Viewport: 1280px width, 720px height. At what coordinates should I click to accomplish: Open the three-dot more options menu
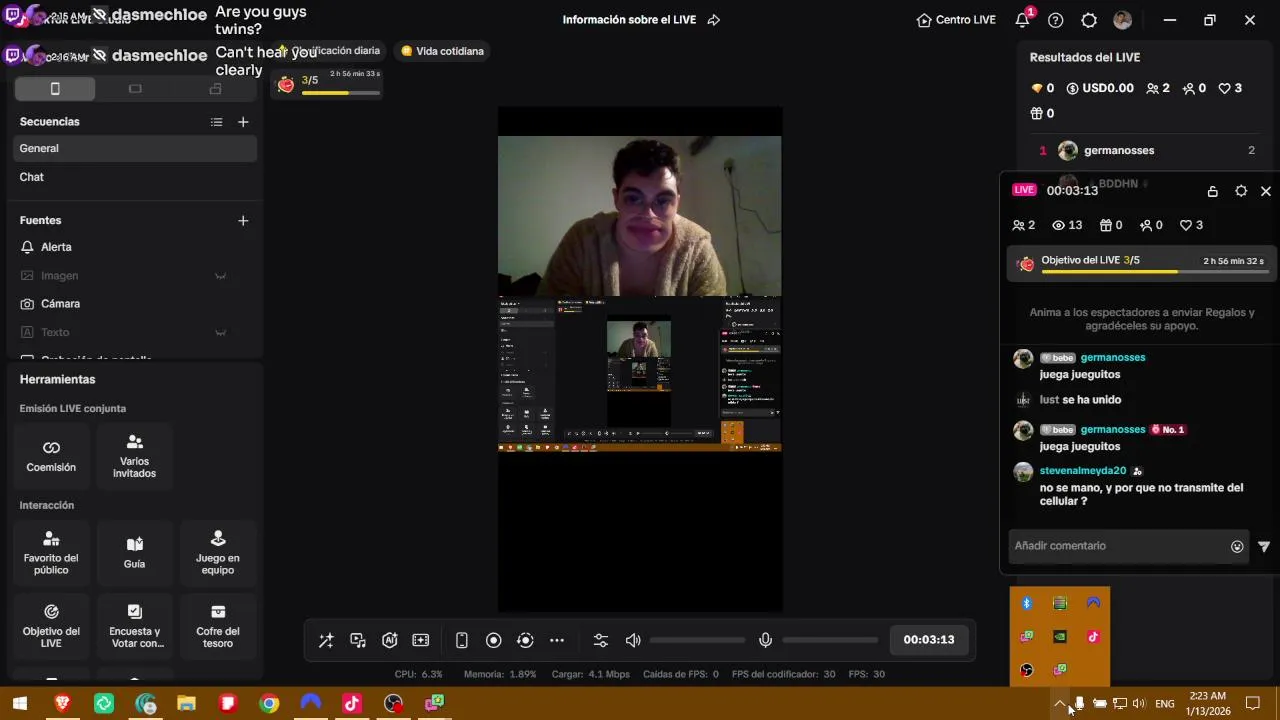[557, 640]
